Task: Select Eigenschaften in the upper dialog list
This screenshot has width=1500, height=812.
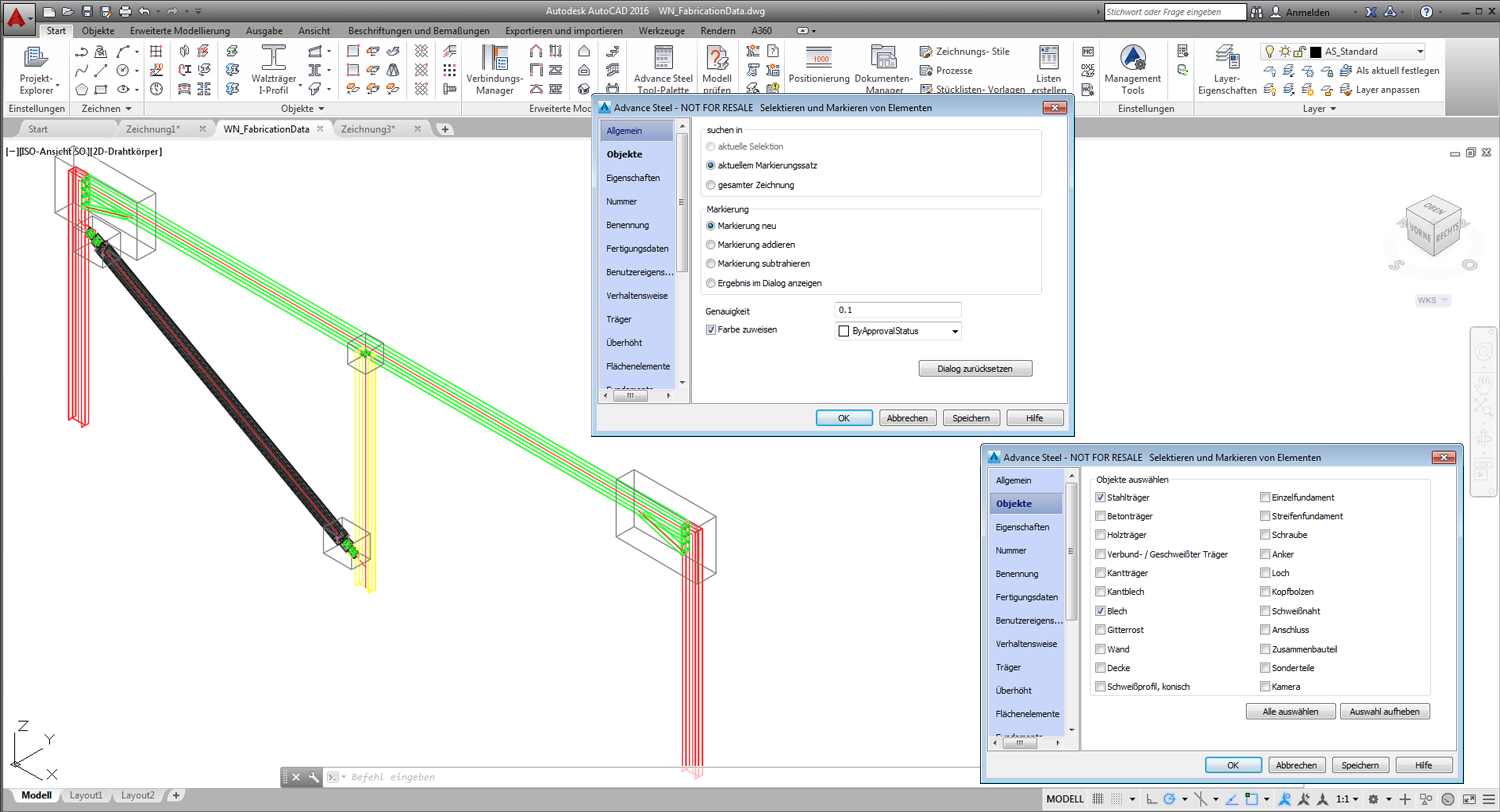Action: [x=633, y=177]
